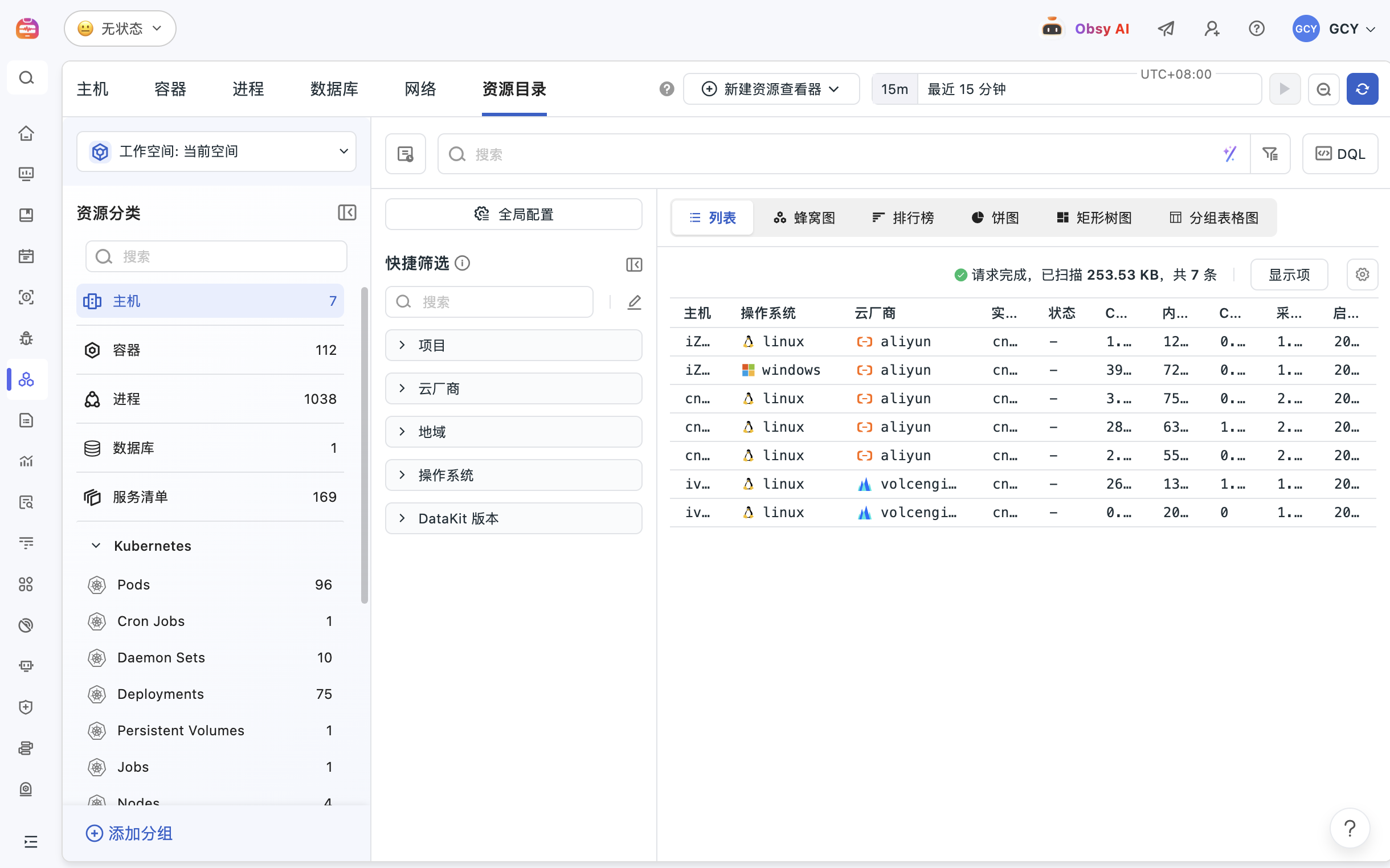Image resolution: width=1390 pixels, height=868 pixels.
Task: Switch to the 进程 tab
Action: pos(248,89)
